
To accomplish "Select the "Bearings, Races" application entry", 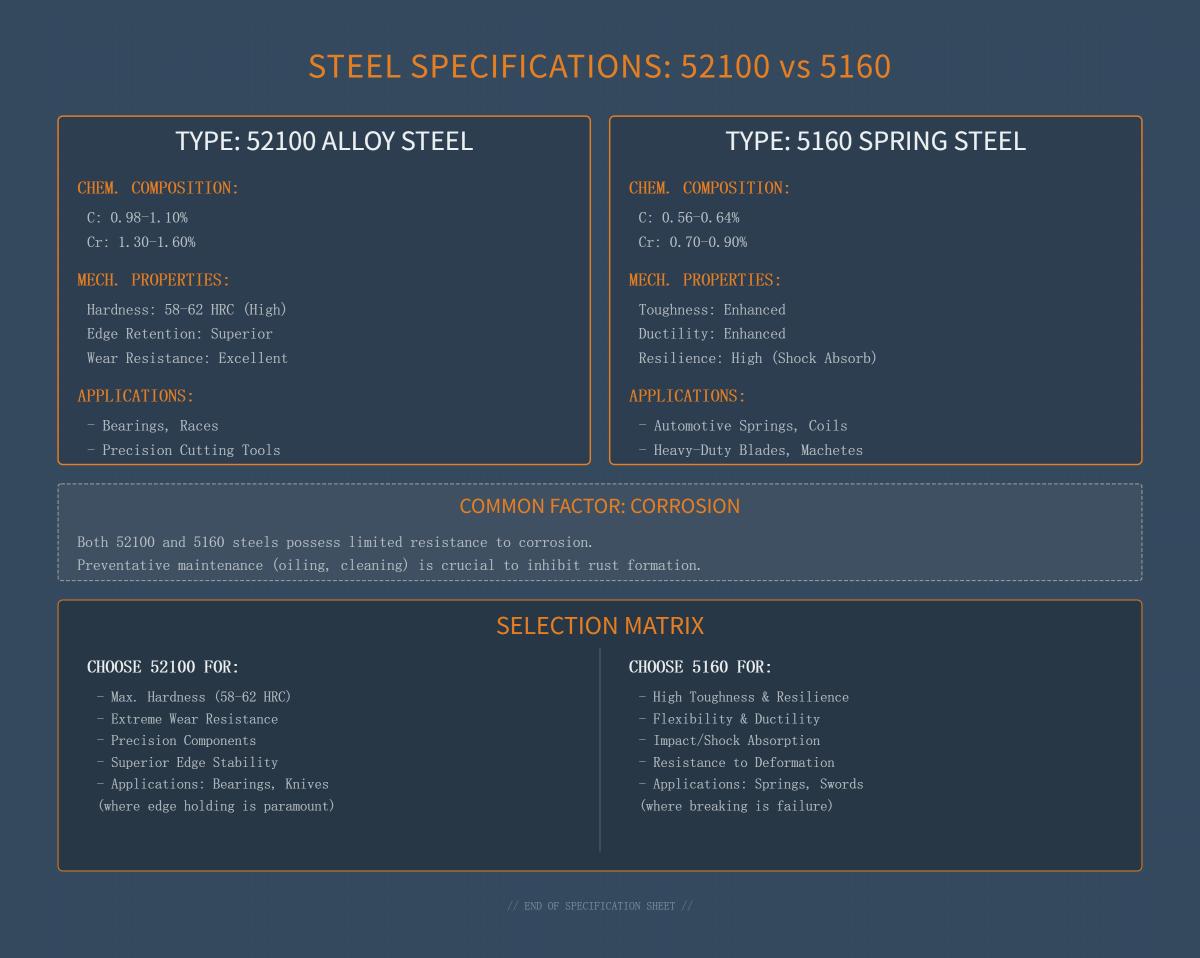I will [x=160, y=426].
